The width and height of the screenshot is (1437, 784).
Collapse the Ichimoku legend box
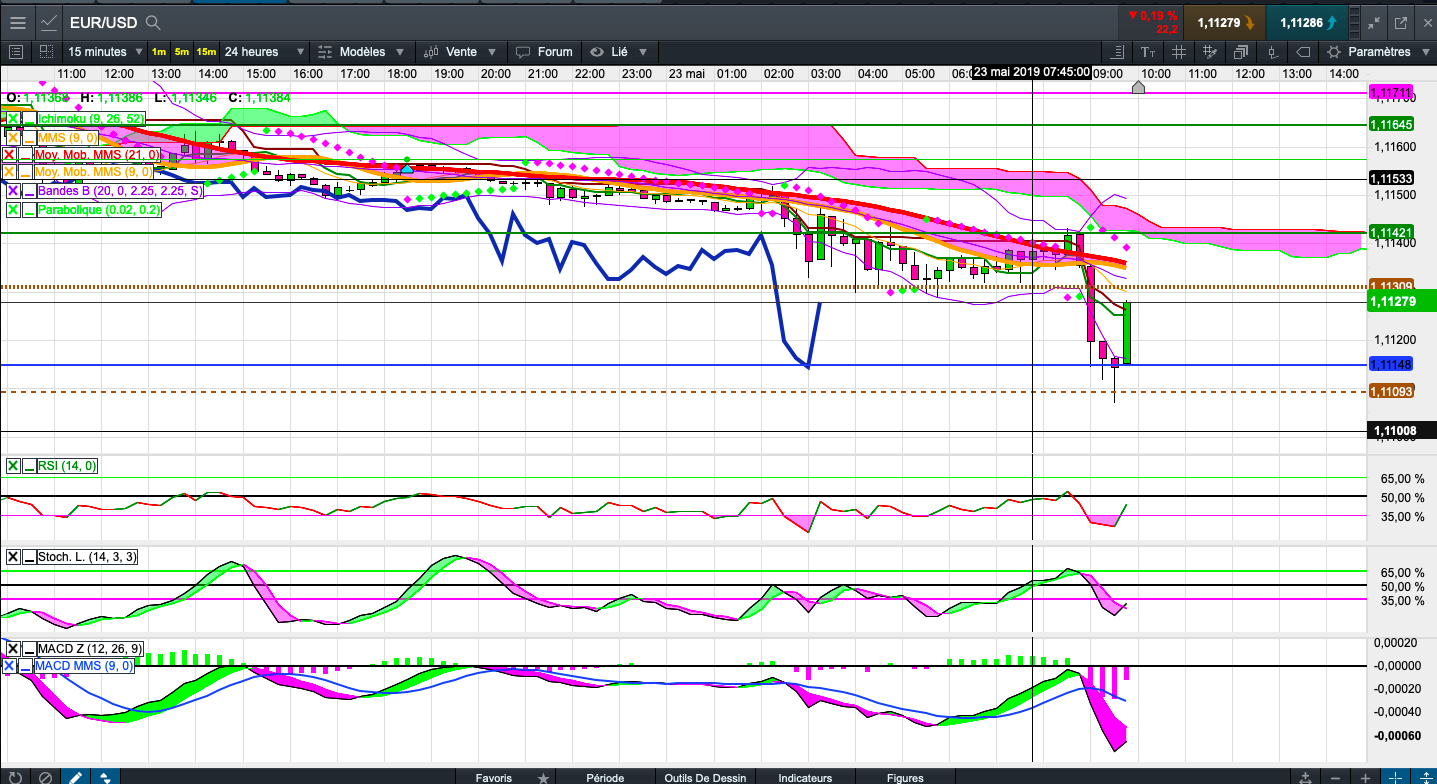tap(29, 118)
